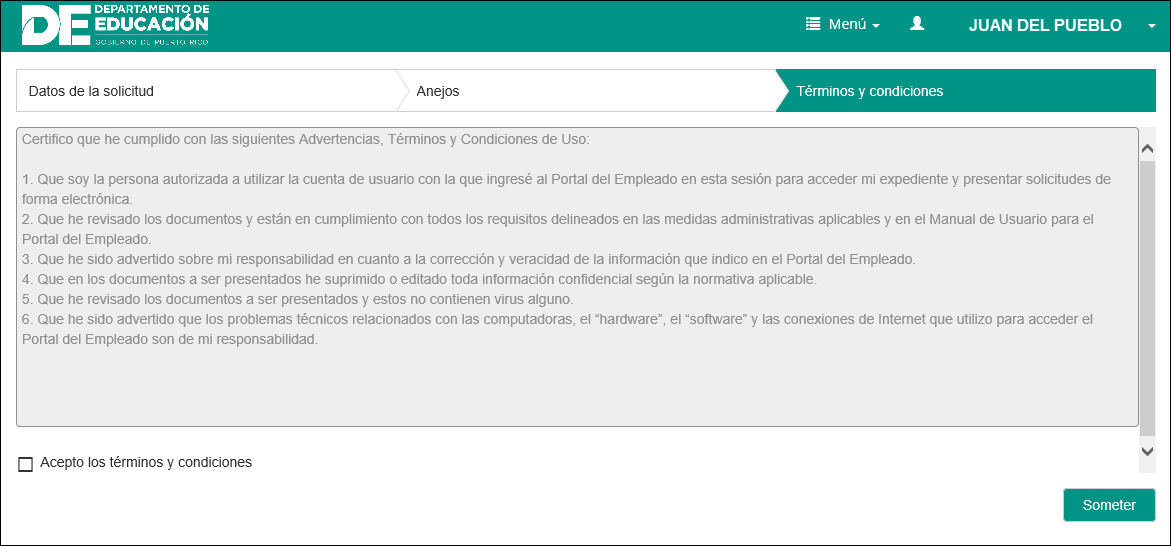Image resolution: width=1171 pixels, height=546 pixels.
Task: Click the 'Acepto los términos y condiciones' label
Action: tap(146, 463)
